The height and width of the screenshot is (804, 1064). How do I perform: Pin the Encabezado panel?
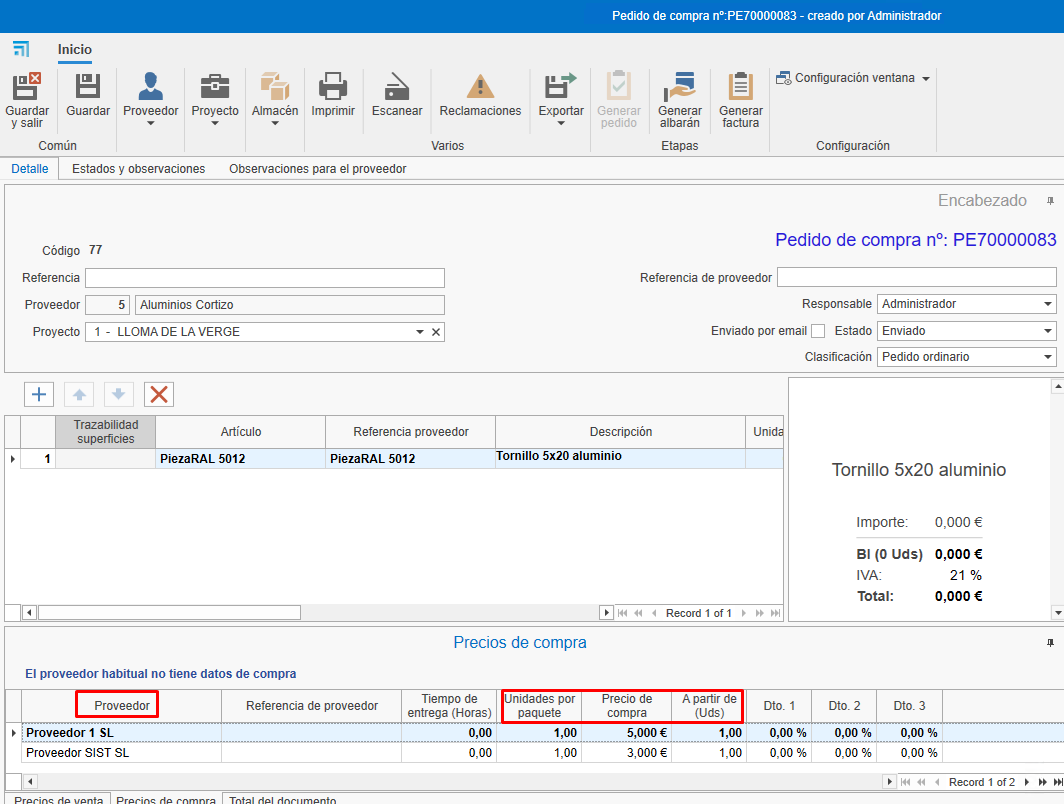point(1050,201)
